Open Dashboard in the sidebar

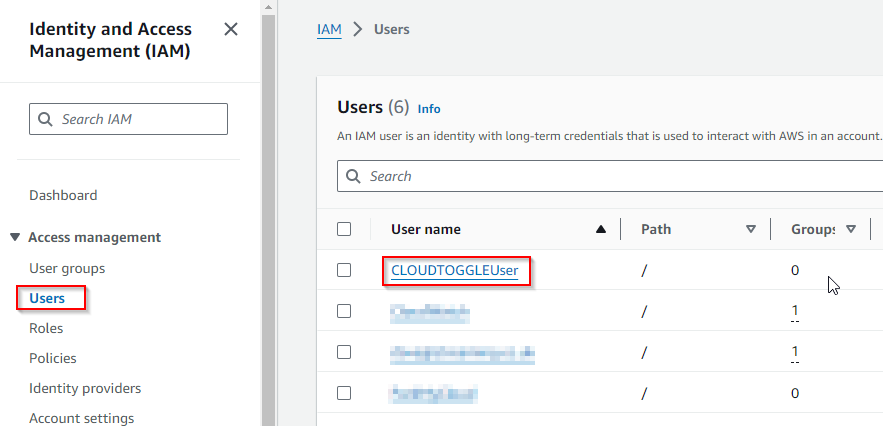pos(63,195)
